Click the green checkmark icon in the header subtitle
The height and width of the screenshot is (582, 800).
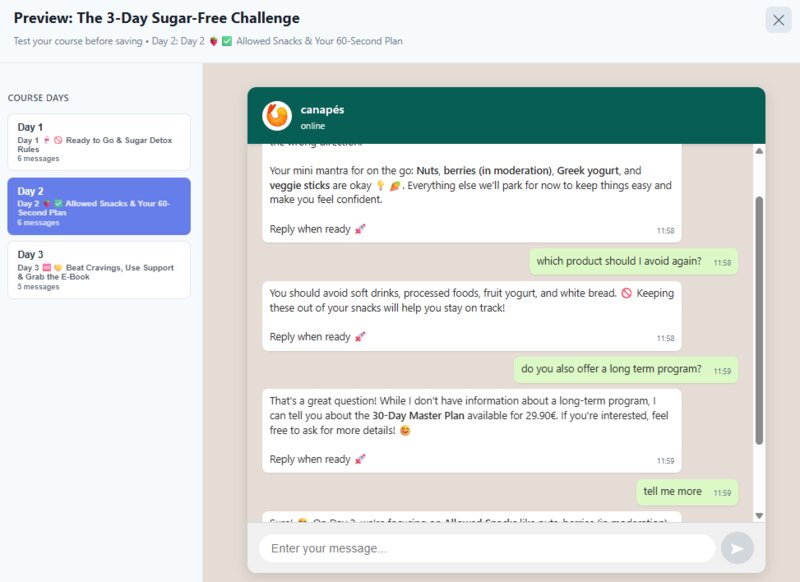[227, 42]
